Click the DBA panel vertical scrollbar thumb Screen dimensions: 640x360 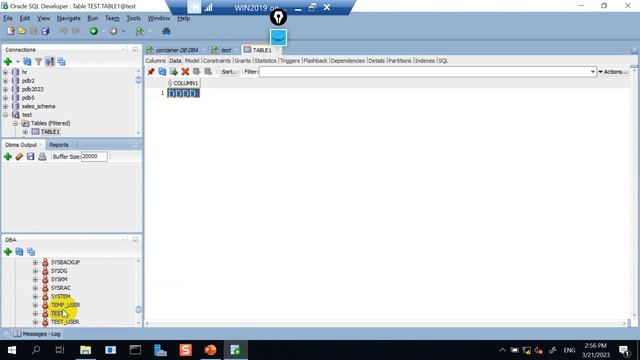pyautogui.click(x=138, y=309)
